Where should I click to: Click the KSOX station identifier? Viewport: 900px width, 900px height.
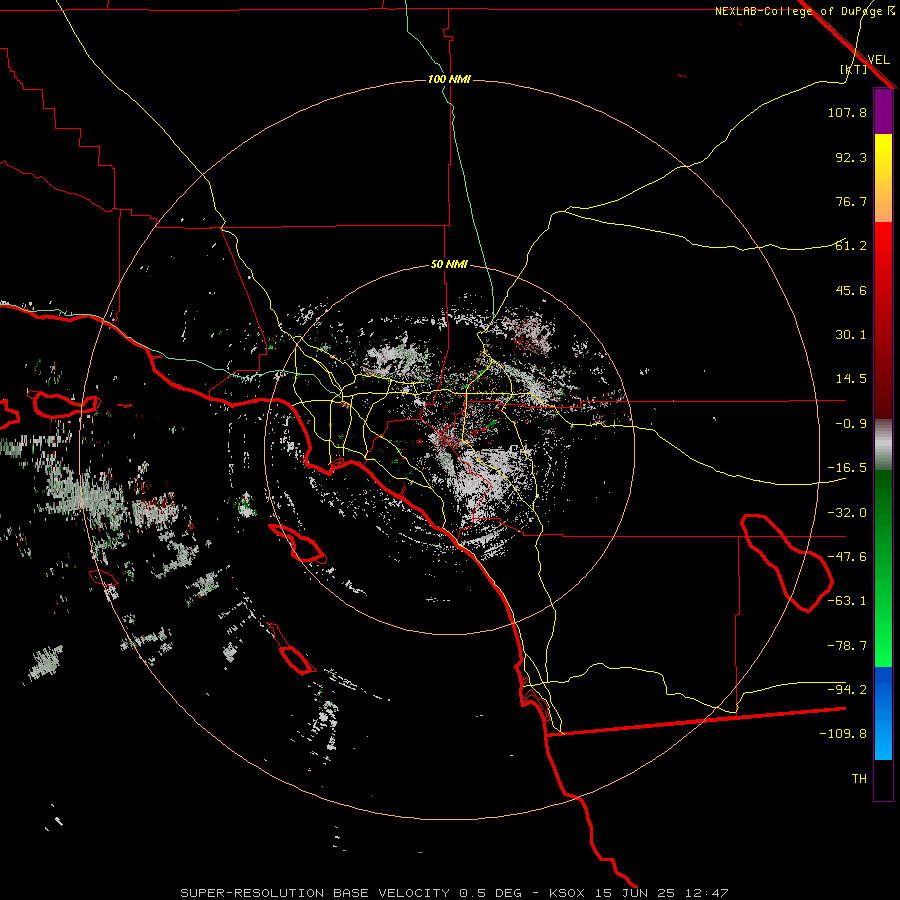pyautogui.click(x=567, y=893)
